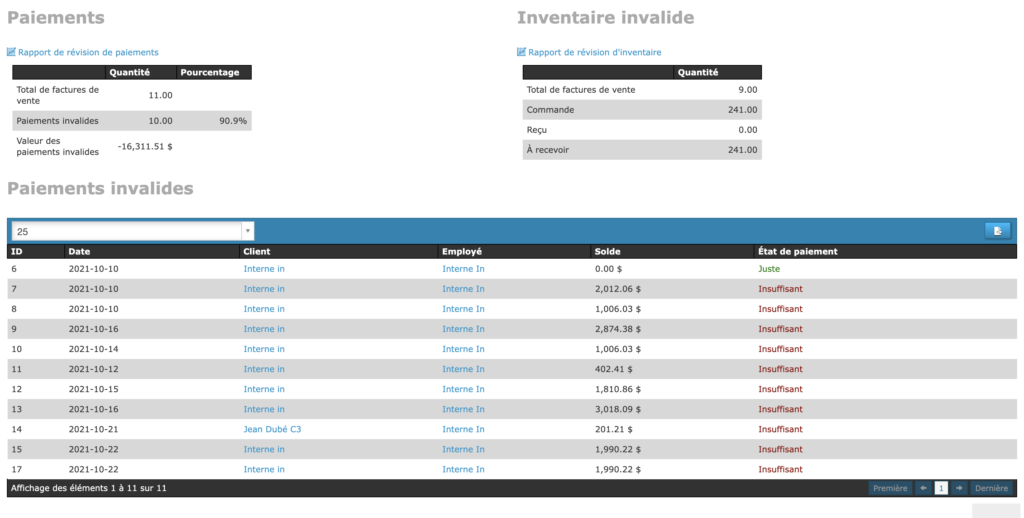Image resolution: width=1024 pixels, height=518 pixels.
Task: Open client Interne in of row 6
Action: 264,268
